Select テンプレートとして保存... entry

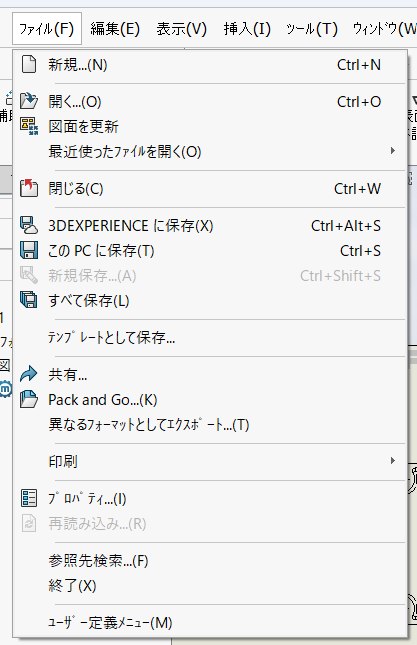coord(210,338)
